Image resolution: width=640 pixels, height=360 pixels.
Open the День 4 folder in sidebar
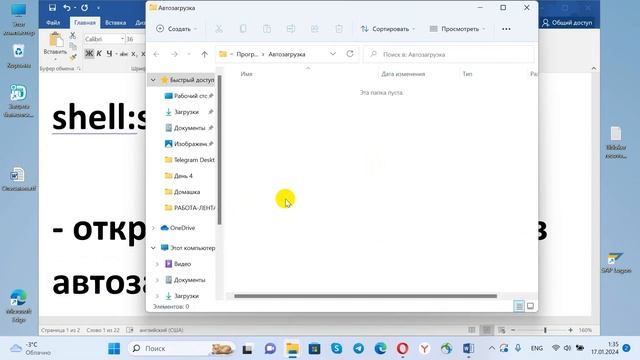(179, 176)
